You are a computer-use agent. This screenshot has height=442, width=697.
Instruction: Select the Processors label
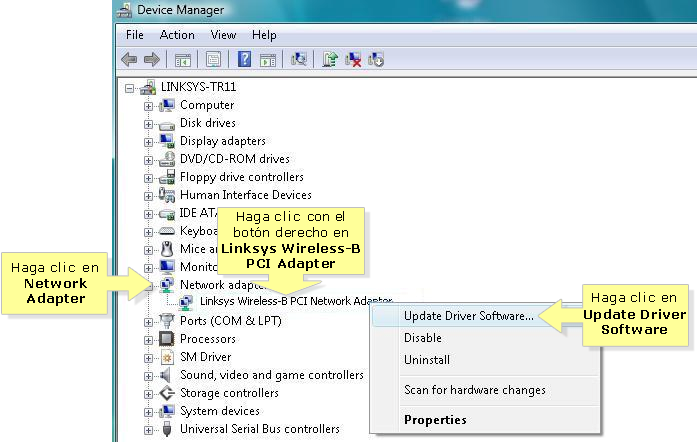point(208,339)
